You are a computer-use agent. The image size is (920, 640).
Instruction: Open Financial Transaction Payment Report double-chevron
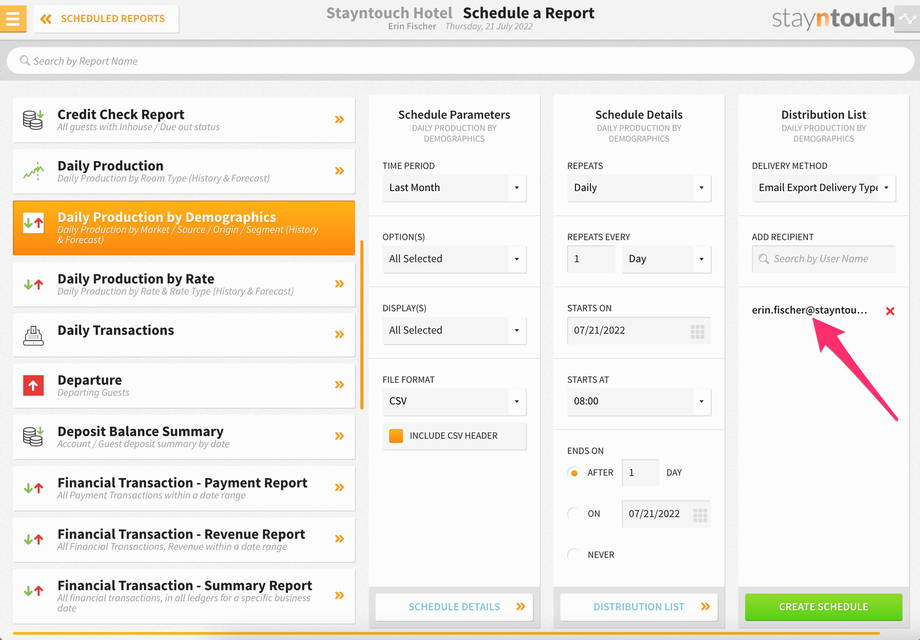tap(339, 487)
